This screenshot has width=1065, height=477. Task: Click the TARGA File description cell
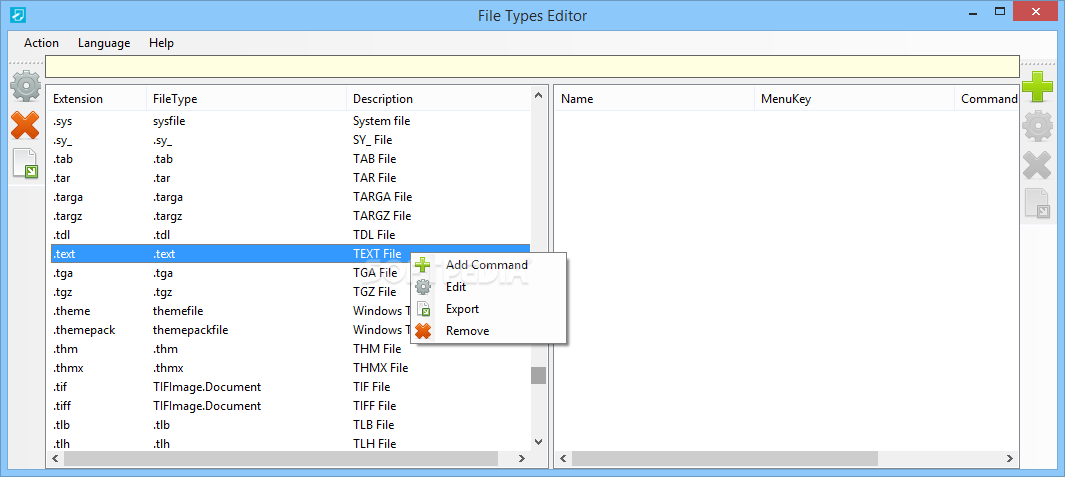(382, 197)
